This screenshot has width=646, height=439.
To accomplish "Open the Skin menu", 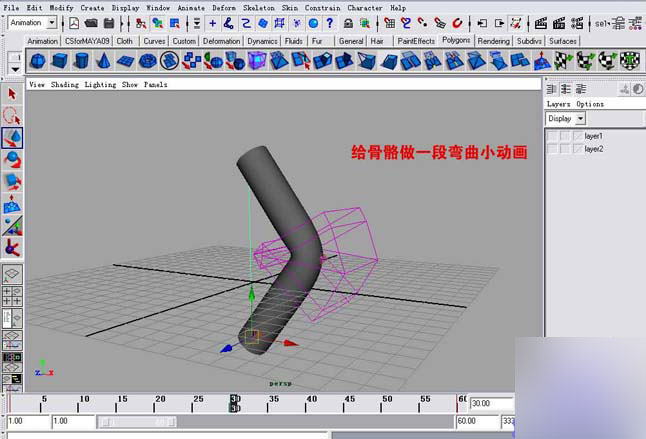I will pos(290,7).
